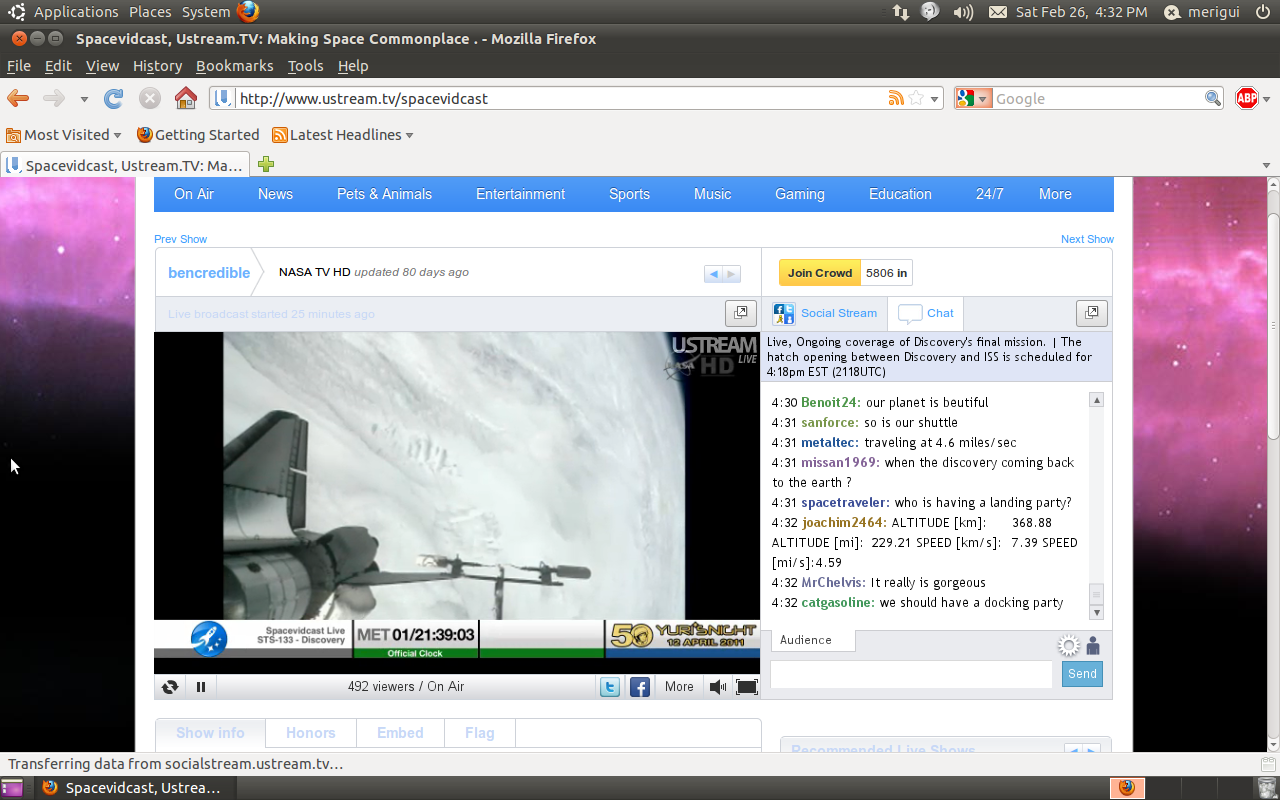Focus the Google search box
Screen dimensions: 1280x800
[x=1098, y=98]
